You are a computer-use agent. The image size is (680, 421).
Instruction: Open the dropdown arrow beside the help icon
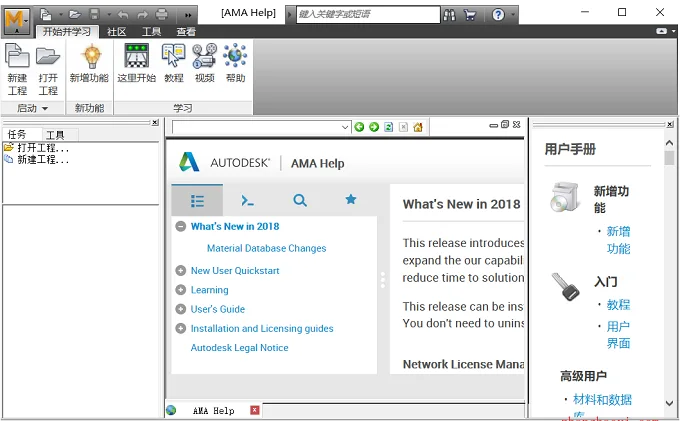coord(513,15)
